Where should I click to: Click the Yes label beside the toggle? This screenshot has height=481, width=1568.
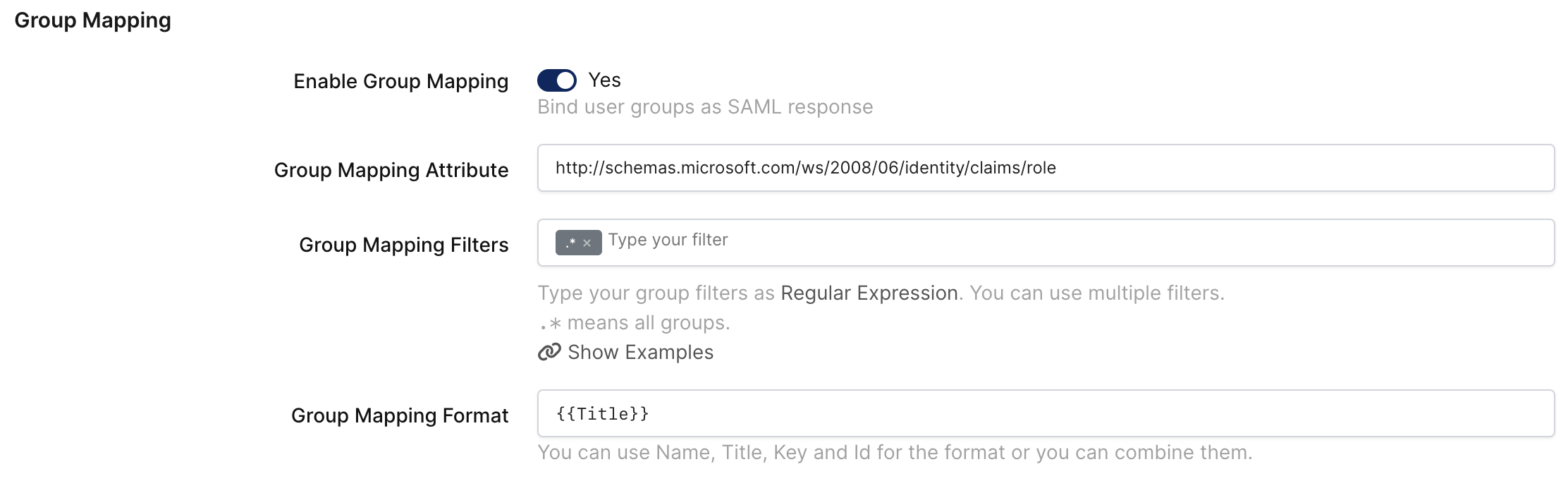click(604, 80)
